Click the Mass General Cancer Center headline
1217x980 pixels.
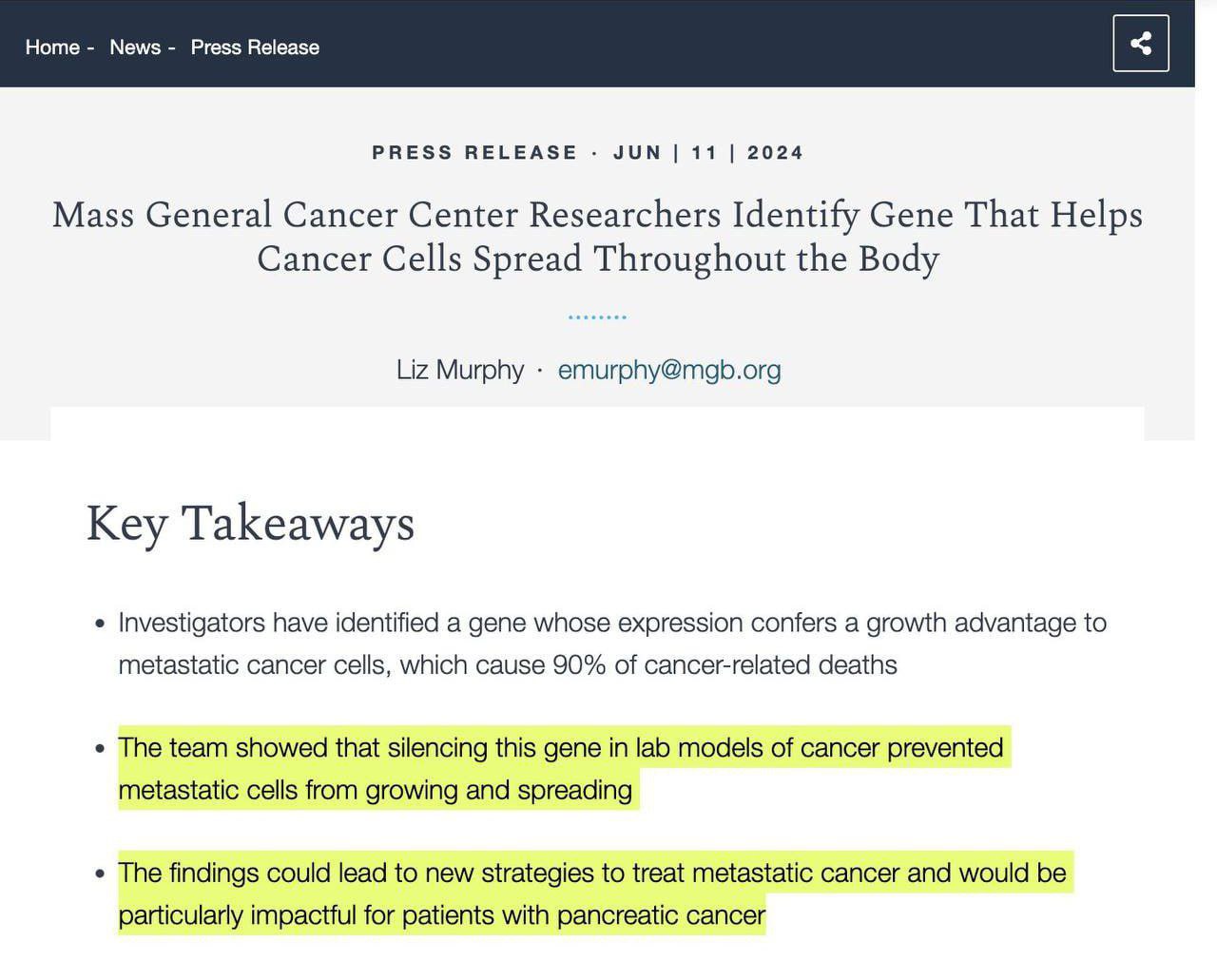597,237
